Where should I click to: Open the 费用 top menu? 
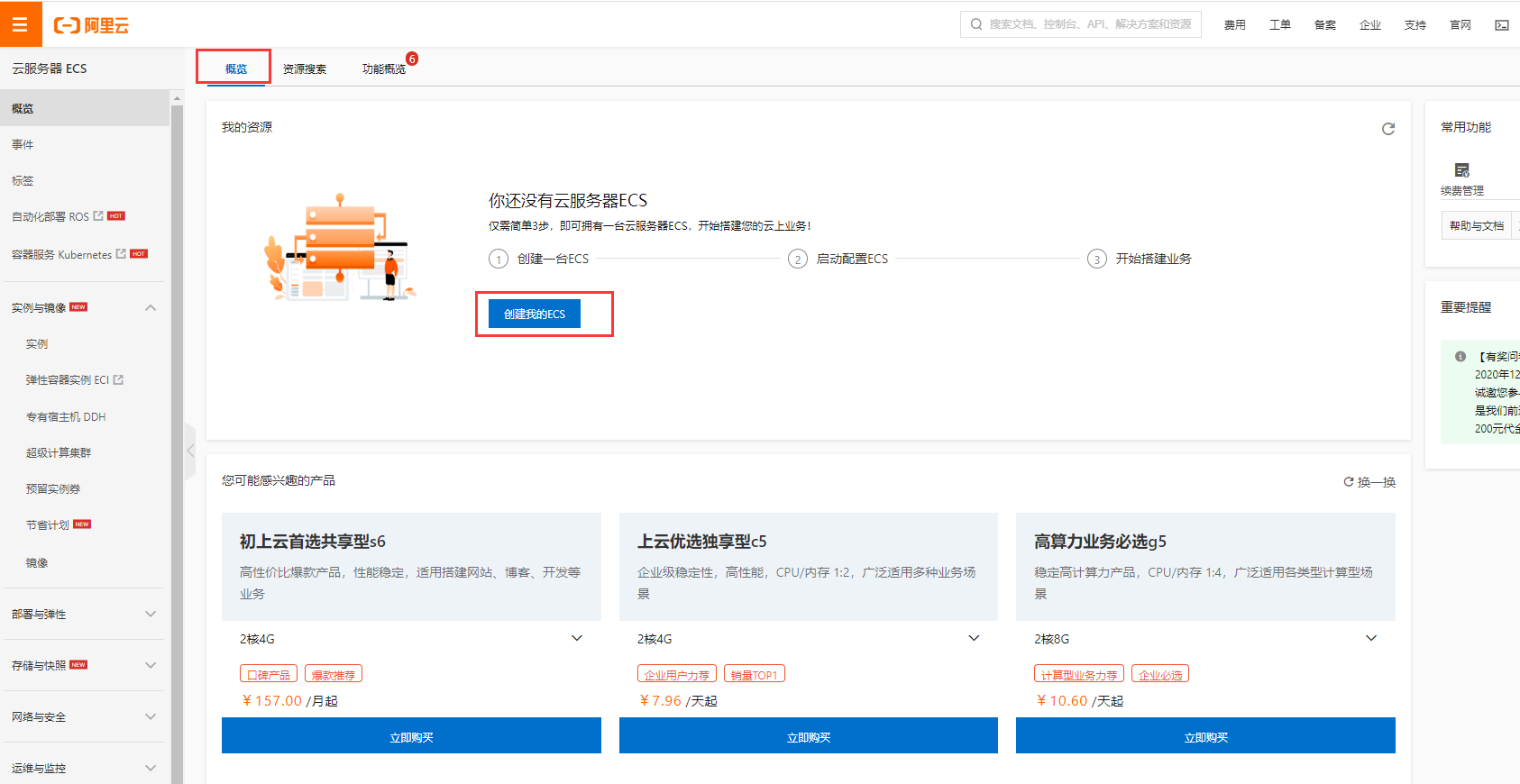[x=1235, y=25]
